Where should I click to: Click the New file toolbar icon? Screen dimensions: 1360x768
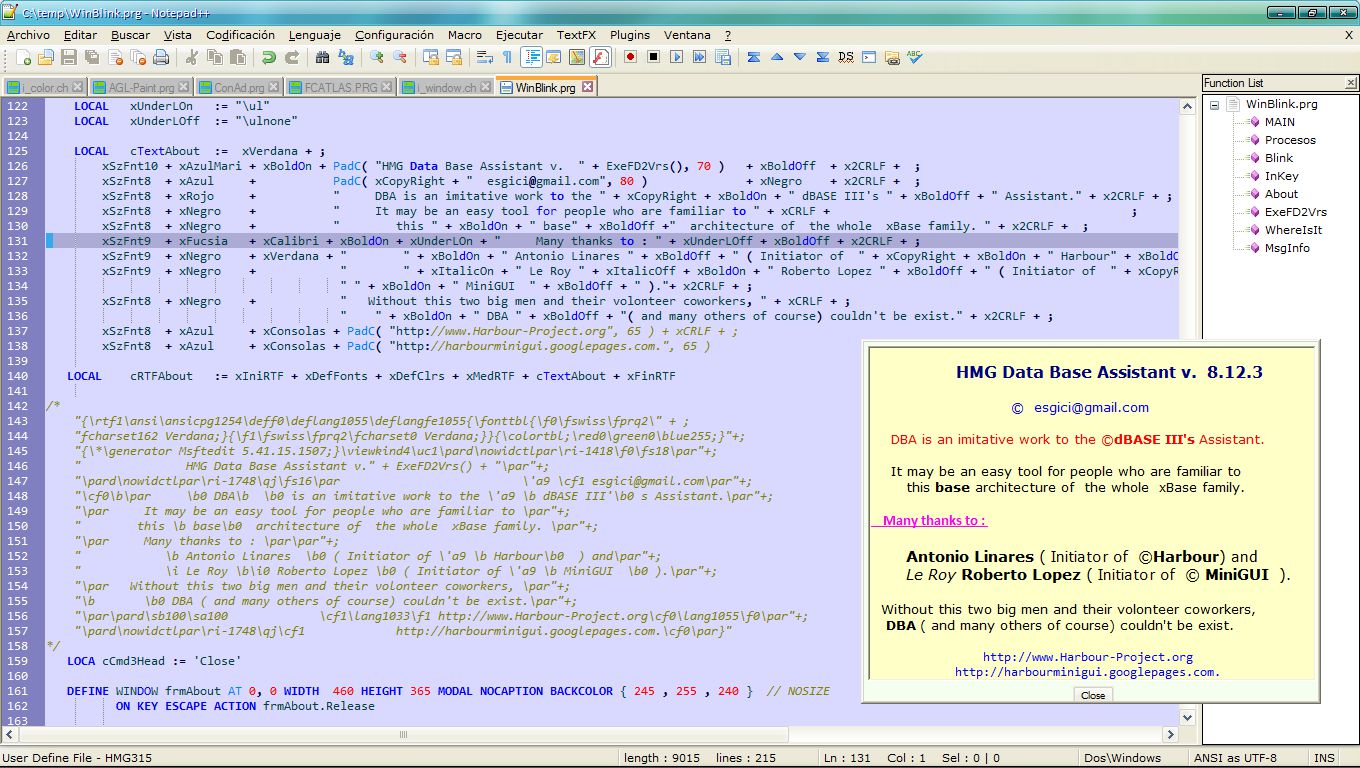[24, 57]
